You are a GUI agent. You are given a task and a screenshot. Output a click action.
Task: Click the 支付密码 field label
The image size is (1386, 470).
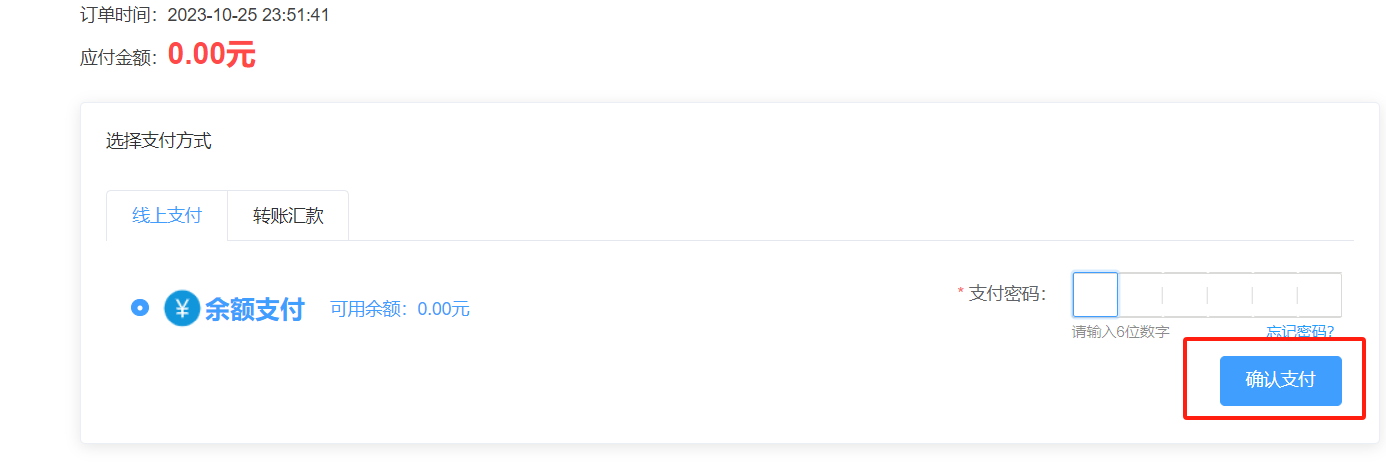click(x=1007, y=294)
